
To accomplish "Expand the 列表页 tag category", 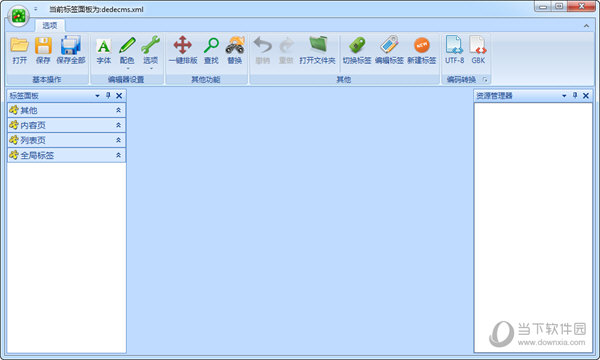I will (67, 140).
